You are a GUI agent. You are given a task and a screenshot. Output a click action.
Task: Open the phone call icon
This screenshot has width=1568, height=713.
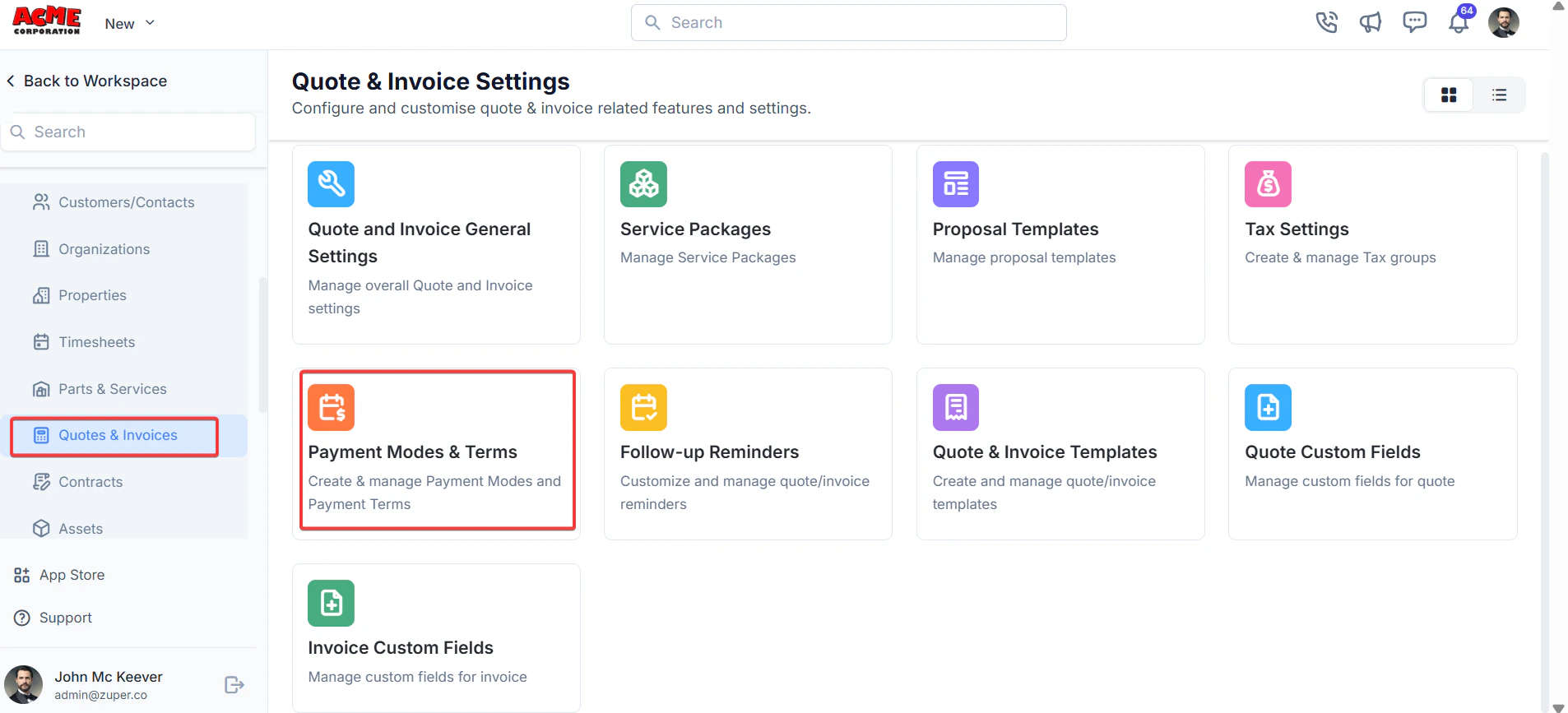pos(1326,22)
